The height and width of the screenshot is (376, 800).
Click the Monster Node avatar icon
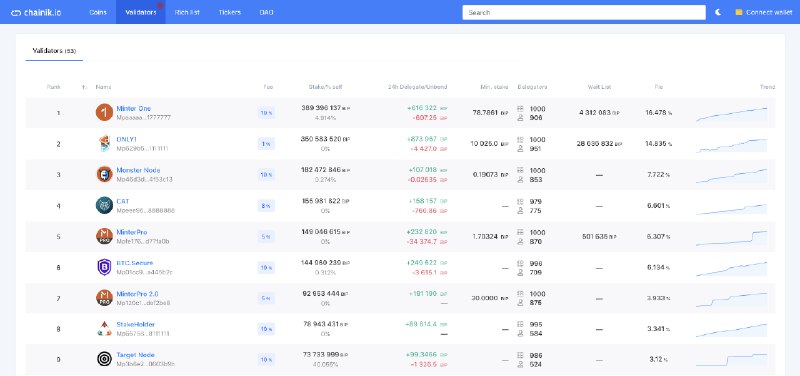[104, 174]
